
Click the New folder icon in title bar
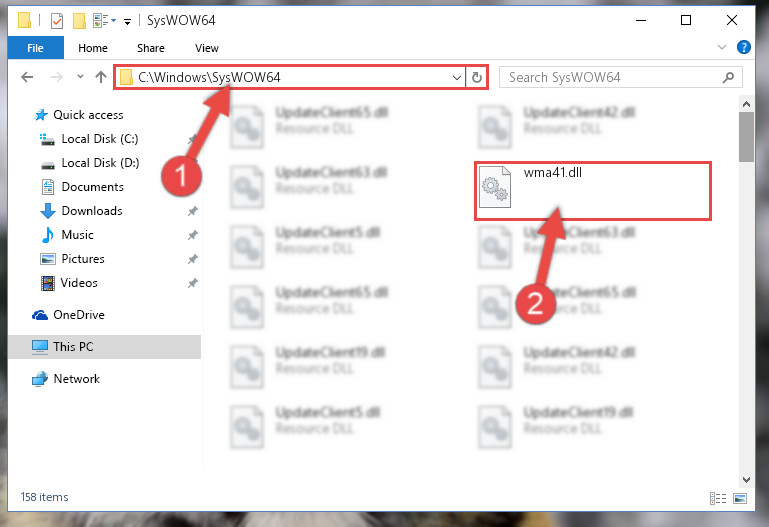point(79,21)
